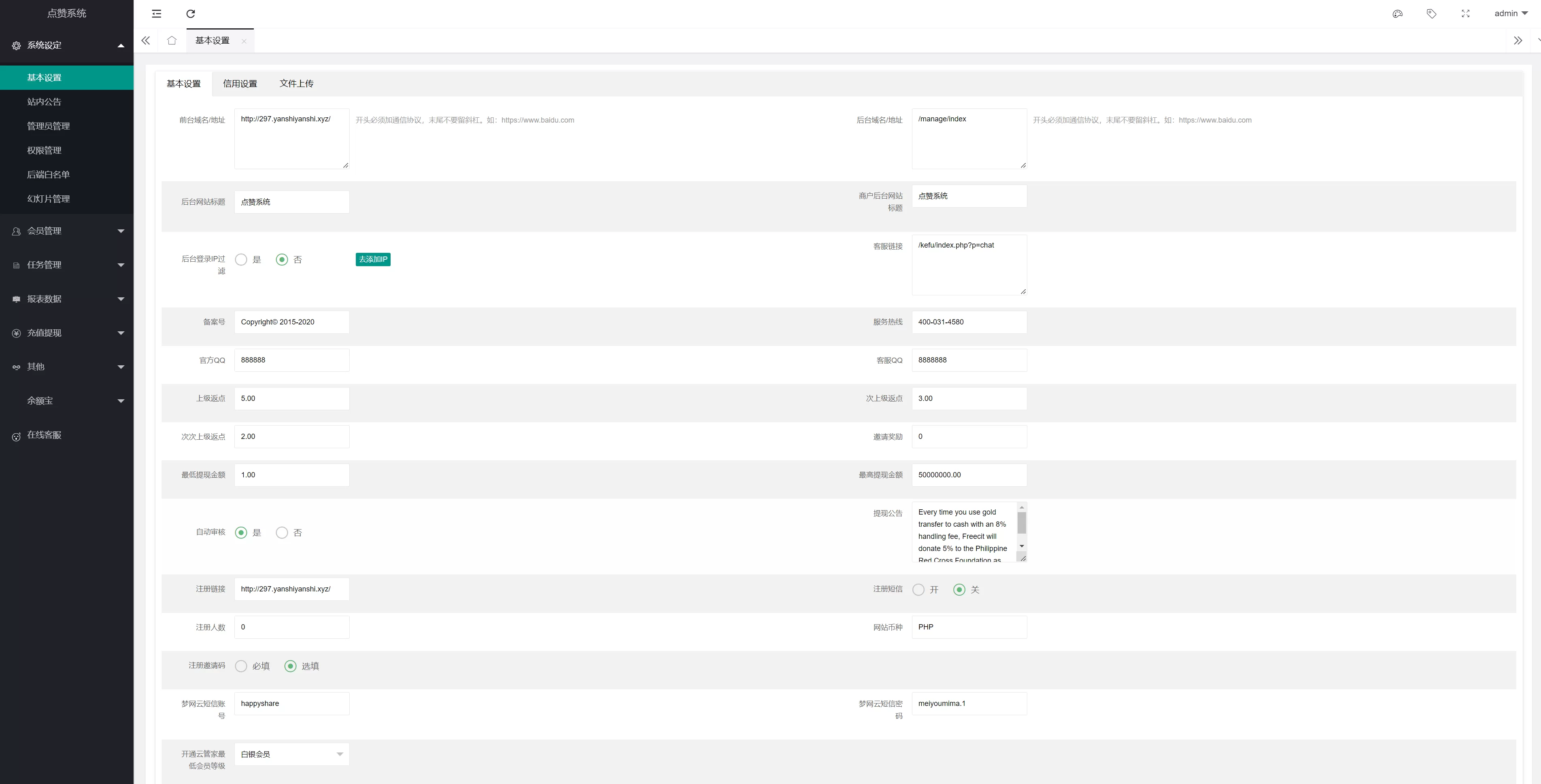Select 否 for 自动审核
The height and width of the screenshot is (784, 1541).
[x=282, y=533]
